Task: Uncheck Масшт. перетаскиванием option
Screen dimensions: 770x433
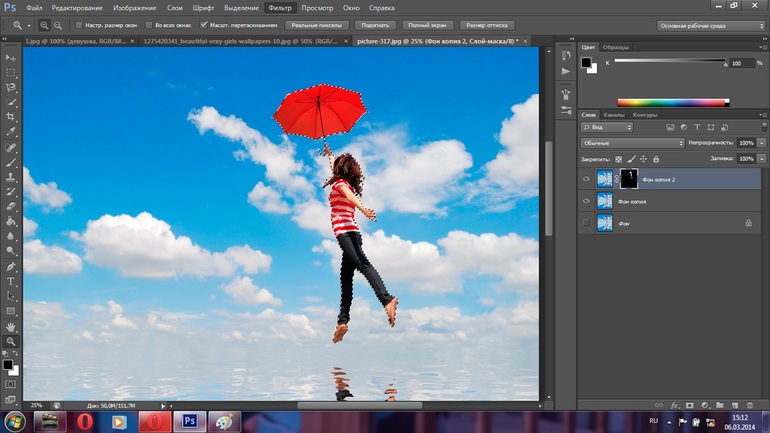Action: click(x=205, y=25)
